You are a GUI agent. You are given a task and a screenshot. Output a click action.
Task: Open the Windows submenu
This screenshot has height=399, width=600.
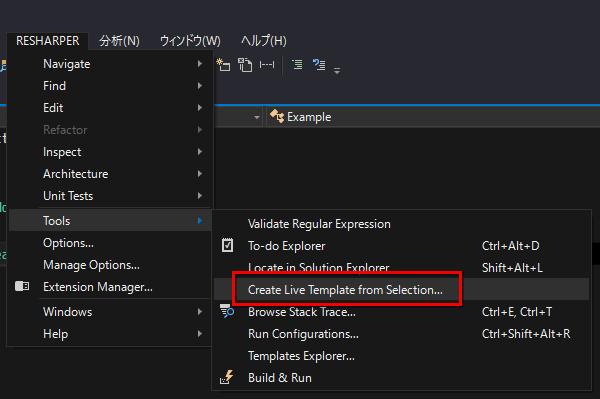click(110, 312)
